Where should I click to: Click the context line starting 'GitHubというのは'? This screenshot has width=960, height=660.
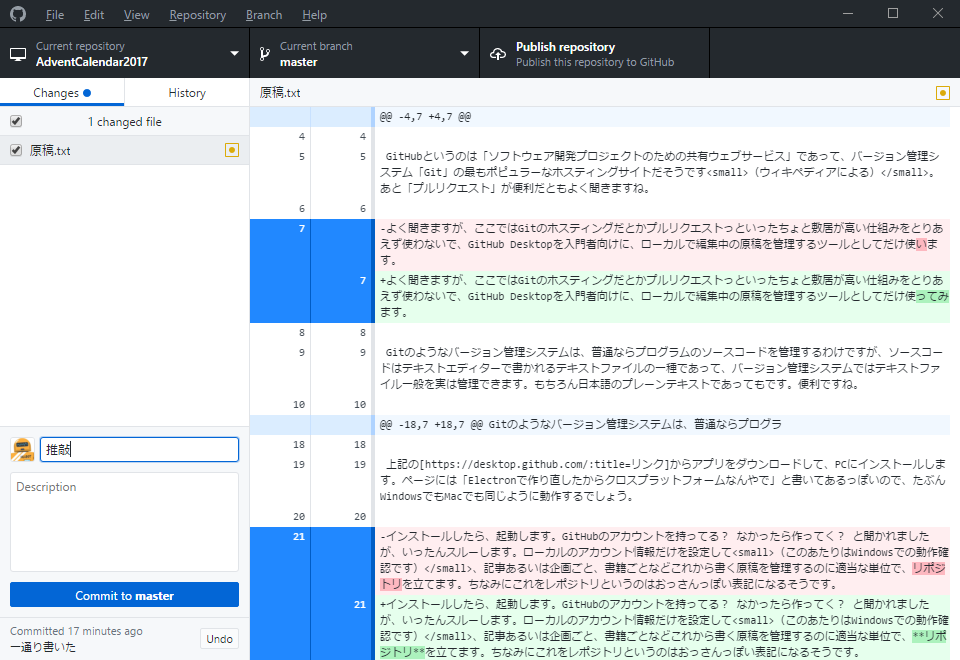coord(661,172)
